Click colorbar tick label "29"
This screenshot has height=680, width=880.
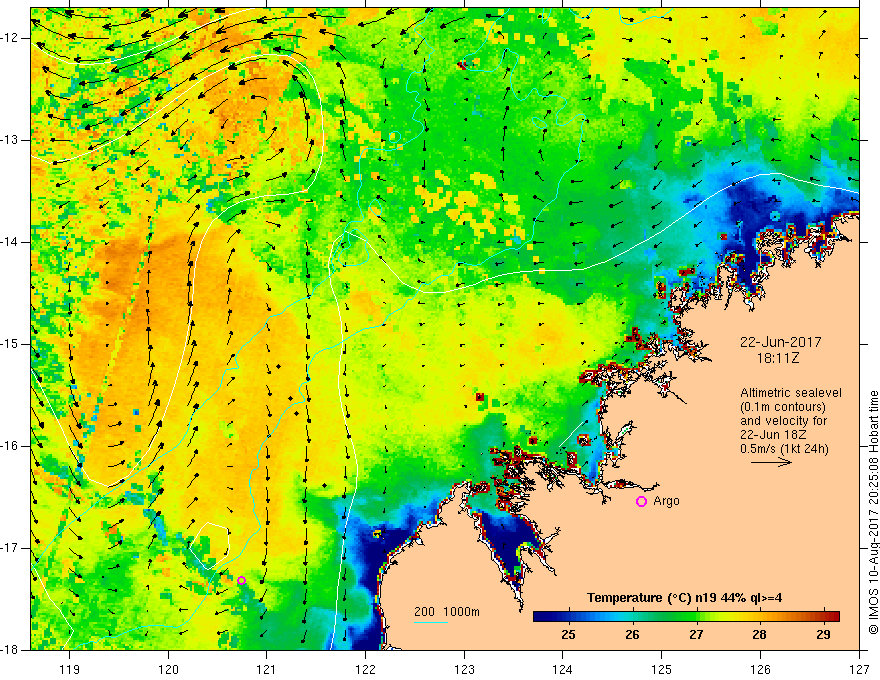coord(823,635)
